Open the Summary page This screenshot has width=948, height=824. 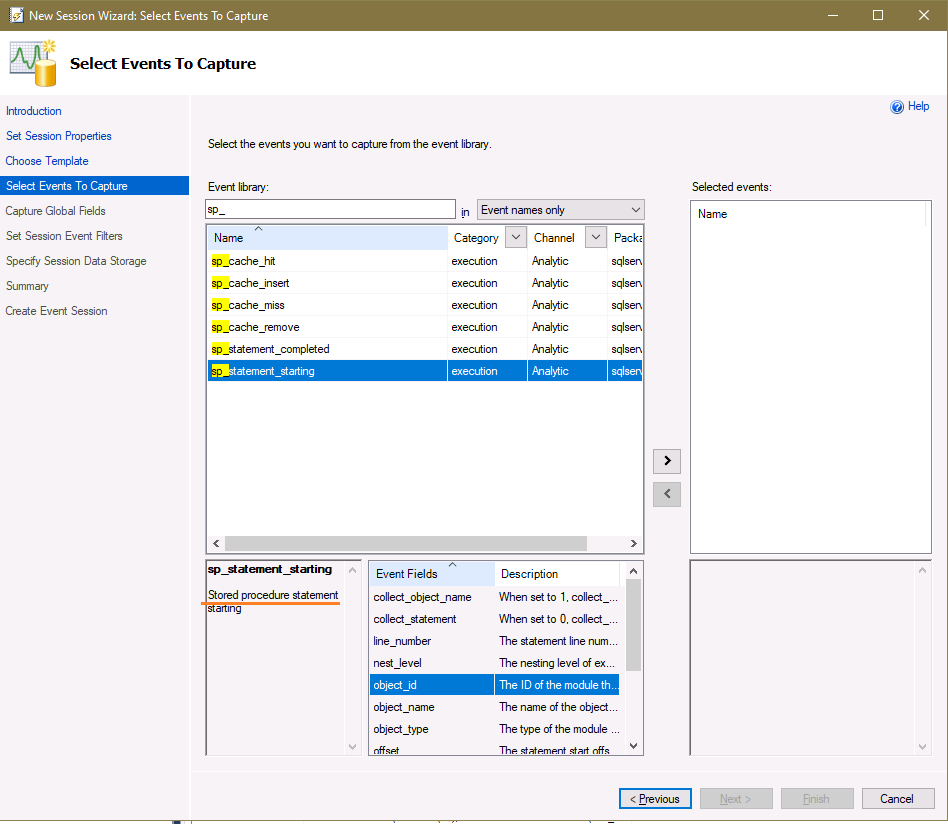[27, 286]
